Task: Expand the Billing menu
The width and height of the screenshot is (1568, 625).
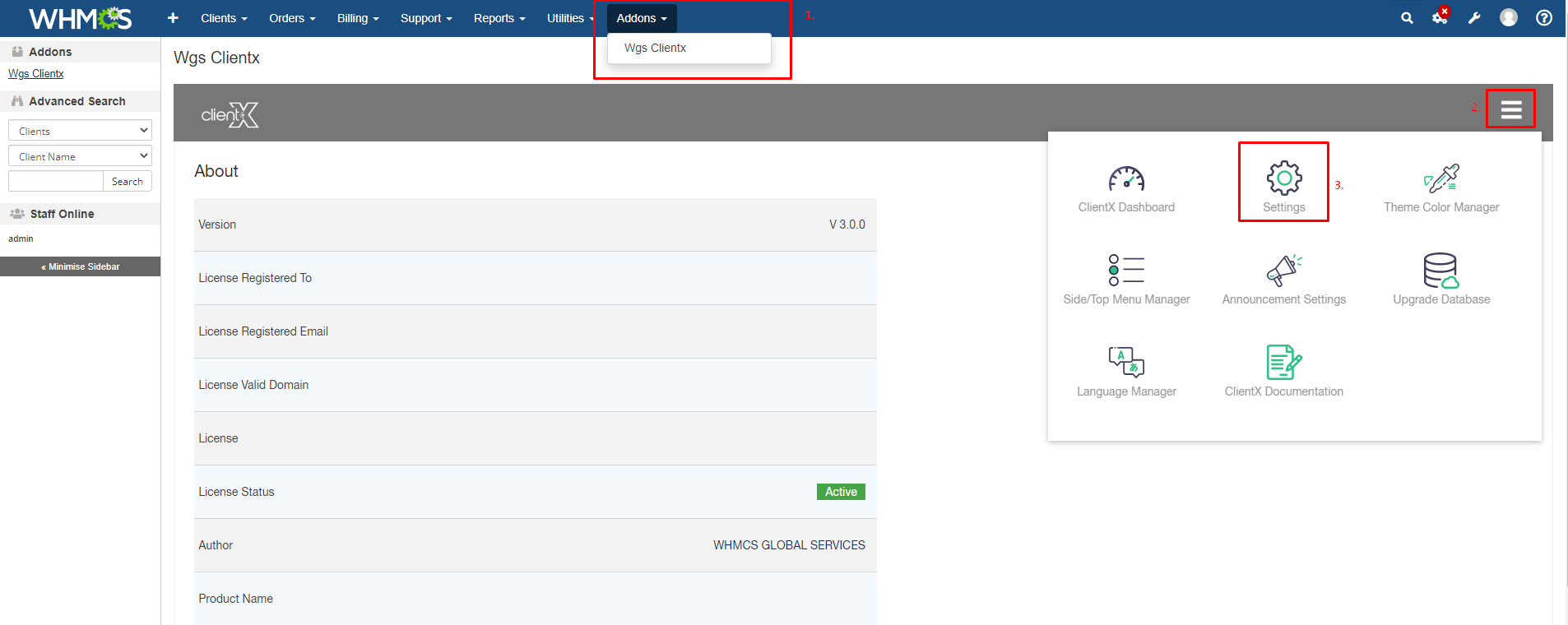Action: coord(357,18)
